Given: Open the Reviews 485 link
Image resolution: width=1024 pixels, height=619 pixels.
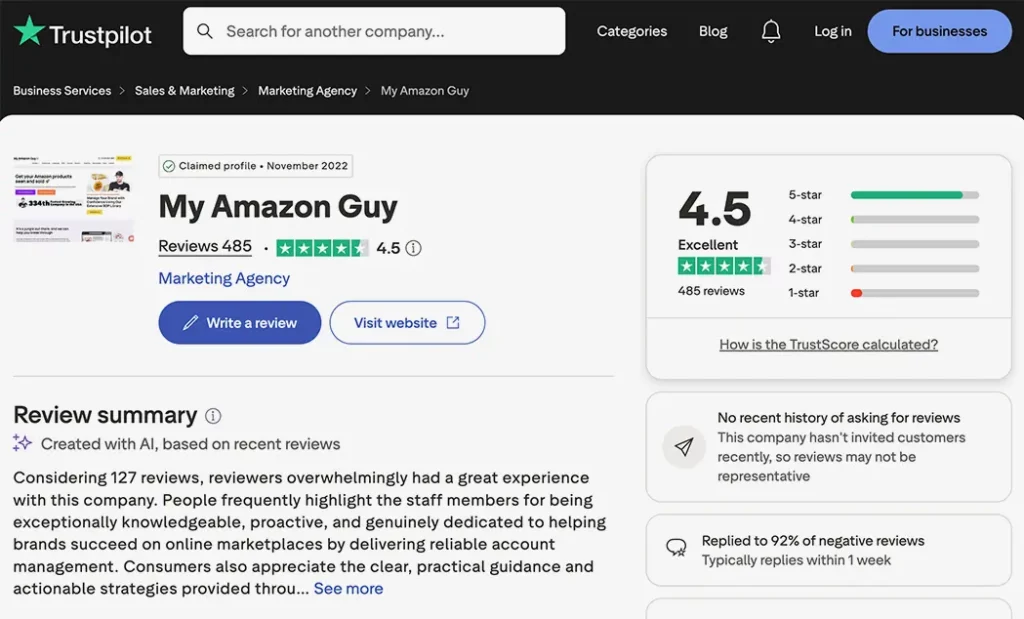Looking at the screenshot, I should tap(204, 246).
